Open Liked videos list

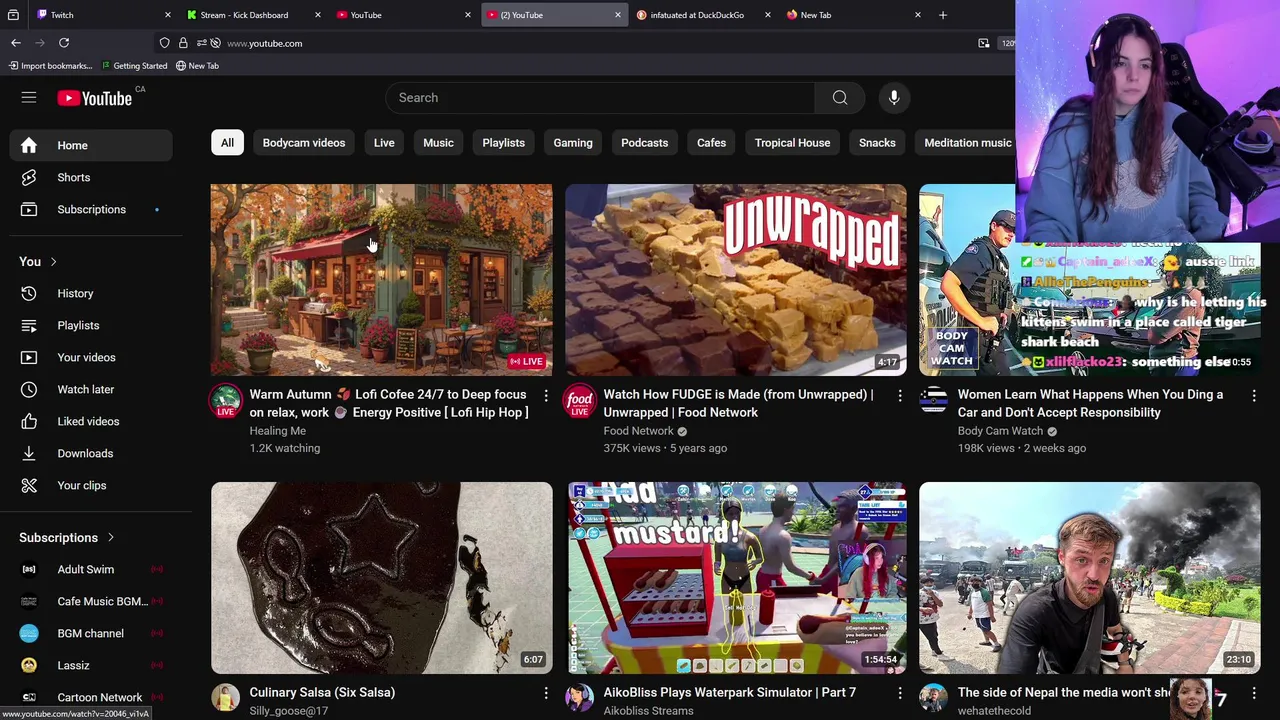click(x=91, y=421)
